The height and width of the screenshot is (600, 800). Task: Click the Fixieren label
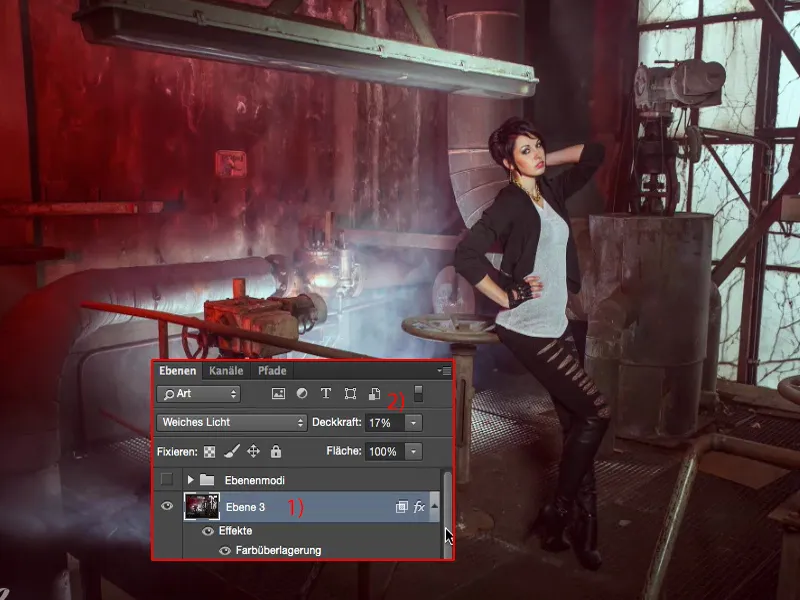point(177,452)
